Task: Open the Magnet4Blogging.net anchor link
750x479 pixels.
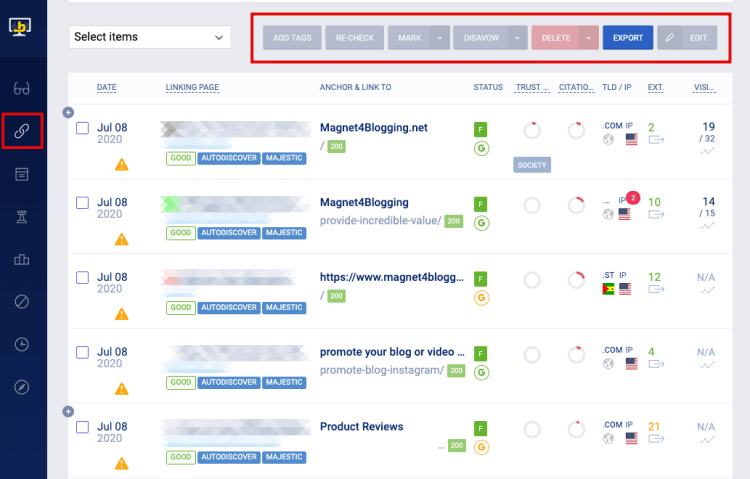Action: (x=374, y=128)
